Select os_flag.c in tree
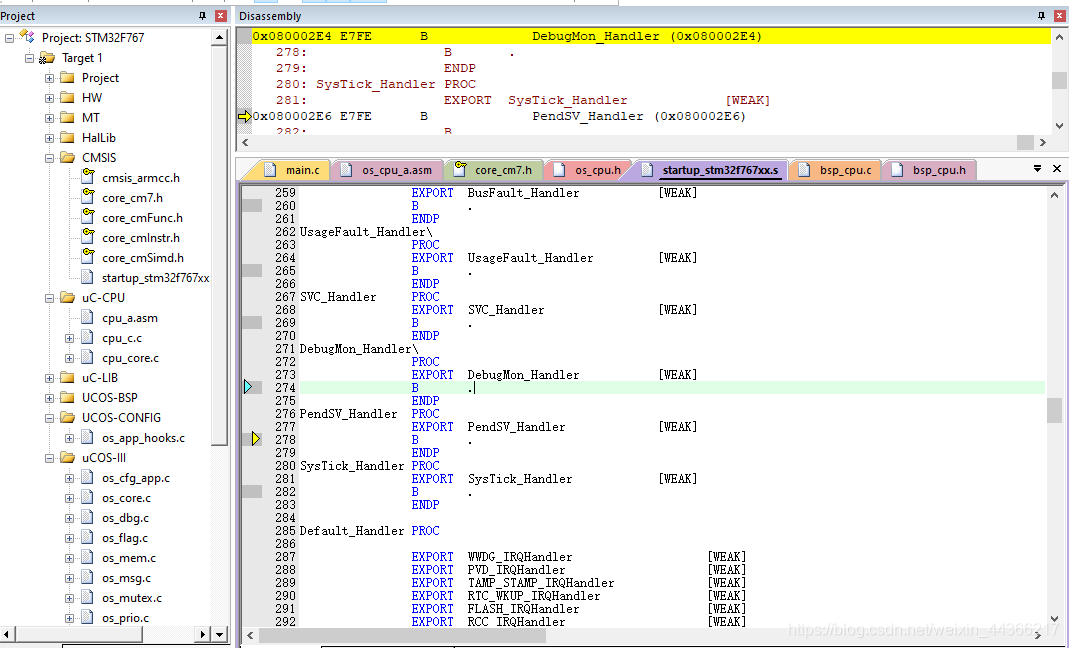This screenshot has height=648, width=1069. (x=125, y=538)
